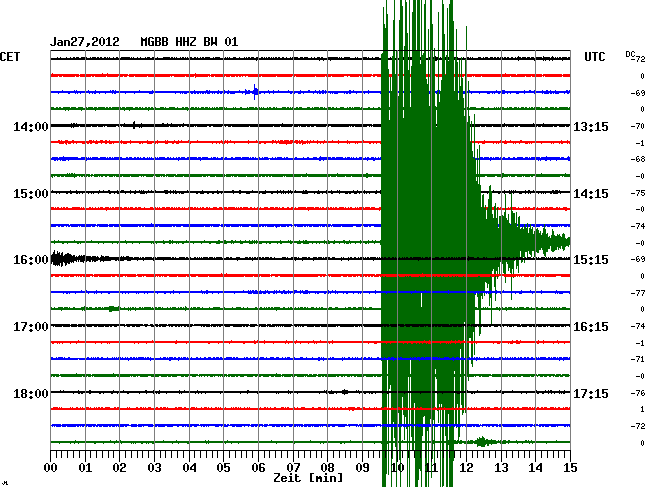Click the blue spike near minute 06

tap(255, 92)
